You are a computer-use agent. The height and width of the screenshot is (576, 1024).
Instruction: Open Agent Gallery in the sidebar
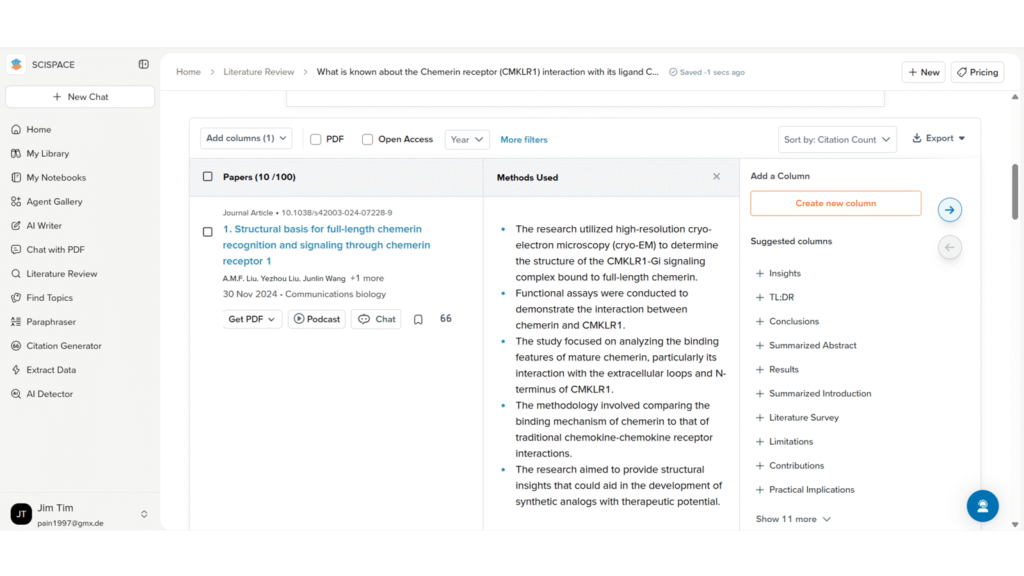(x=54, y=202)
